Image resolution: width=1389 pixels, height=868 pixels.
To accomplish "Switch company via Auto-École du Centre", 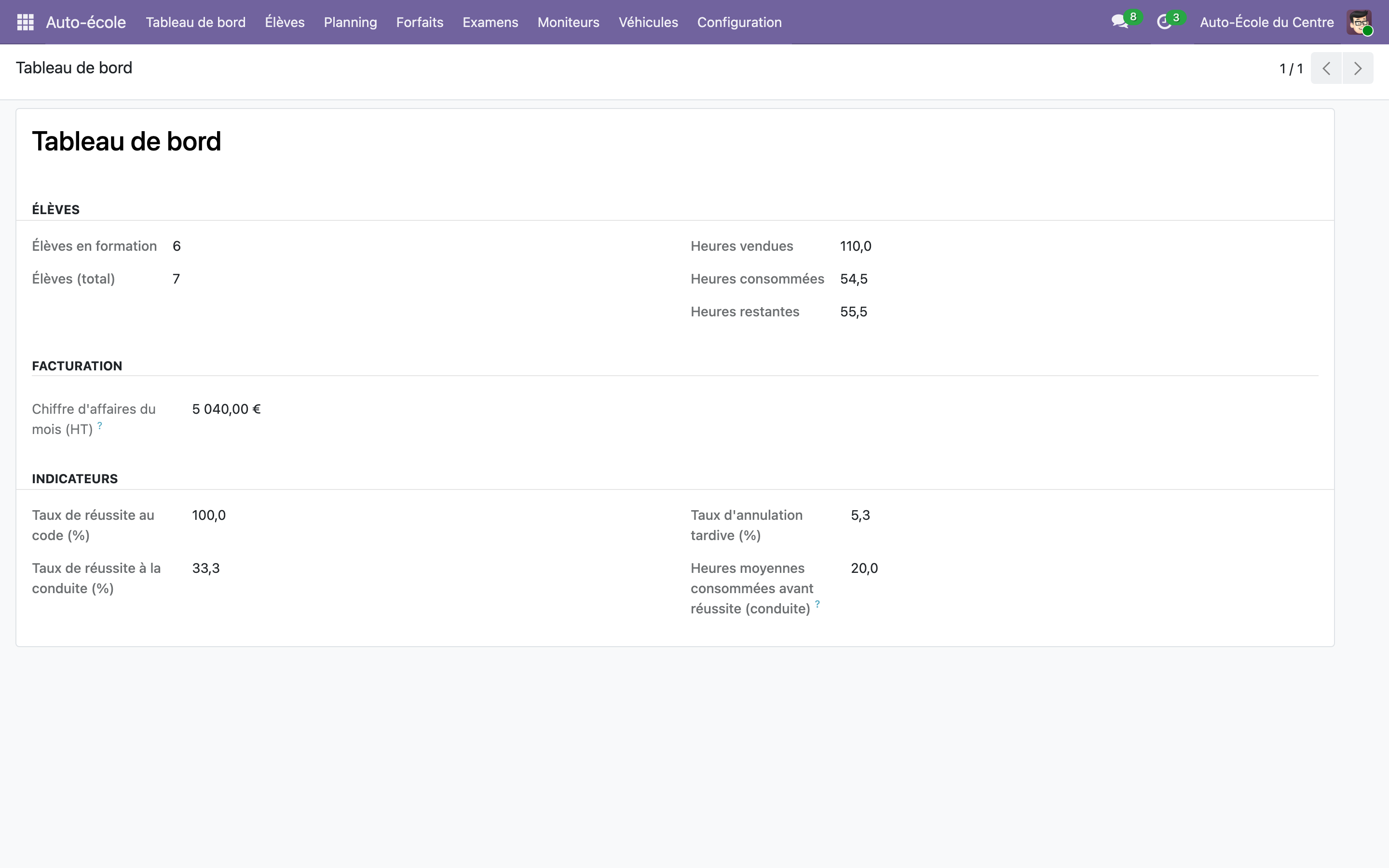I will (x=1267, y=22).
